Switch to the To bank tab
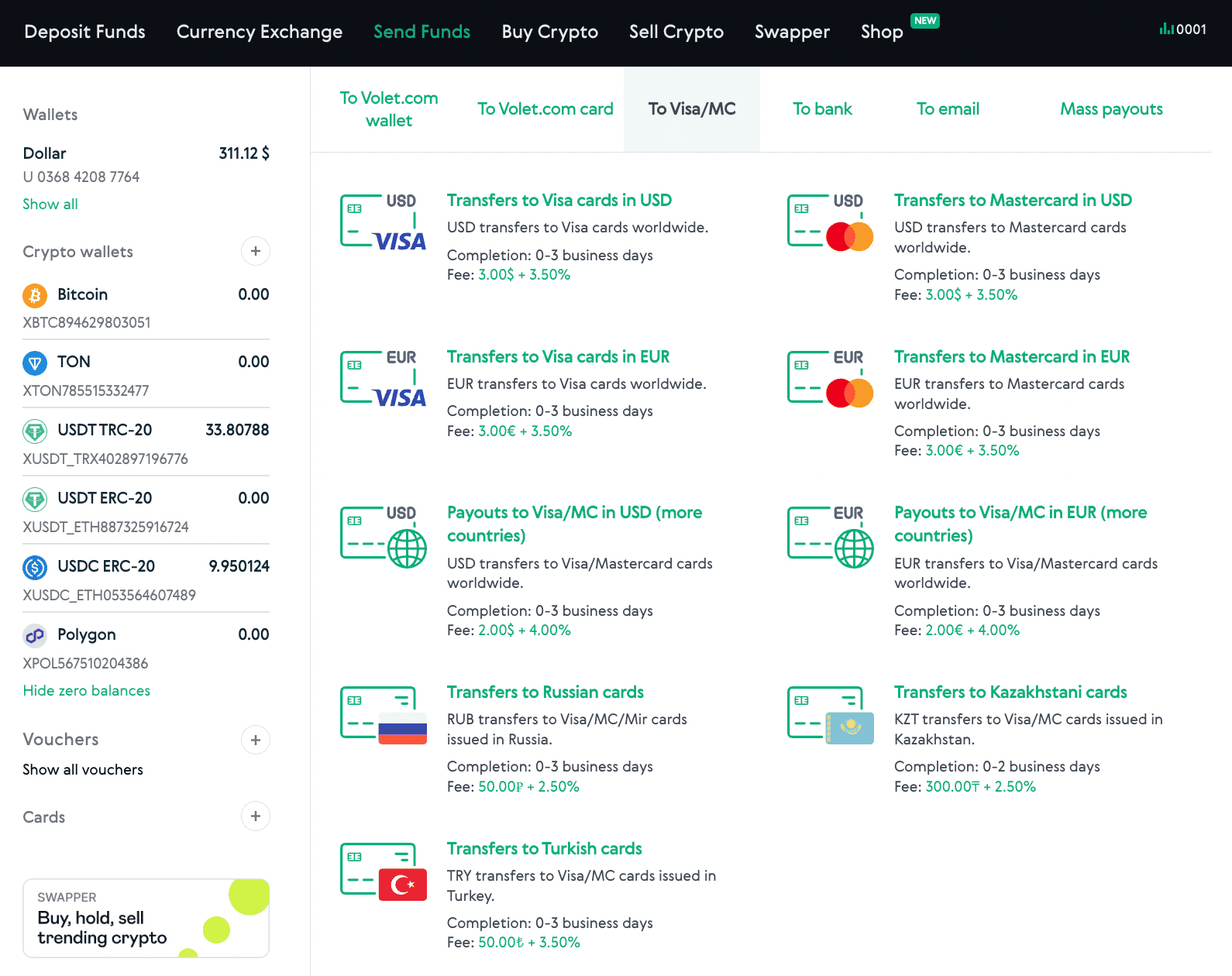1232x976 pixels. (822, 109)
